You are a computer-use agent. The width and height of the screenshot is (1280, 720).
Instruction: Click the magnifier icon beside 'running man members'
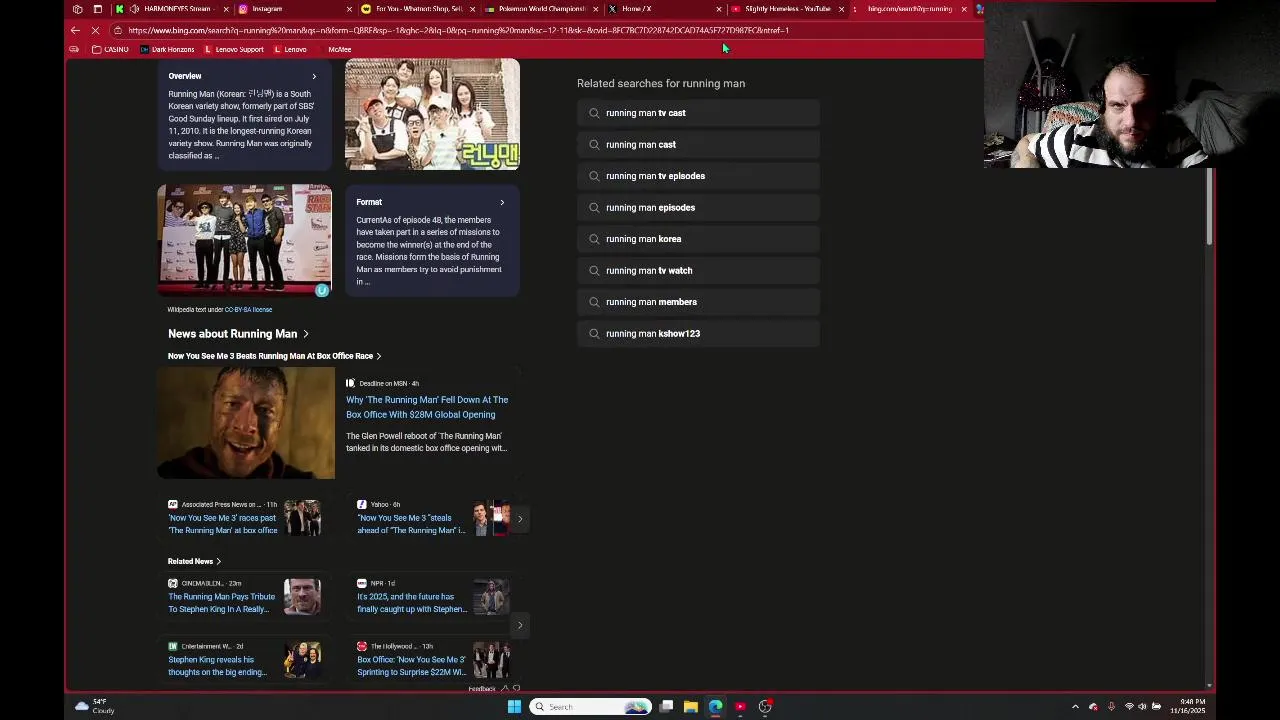coord(594,302)
